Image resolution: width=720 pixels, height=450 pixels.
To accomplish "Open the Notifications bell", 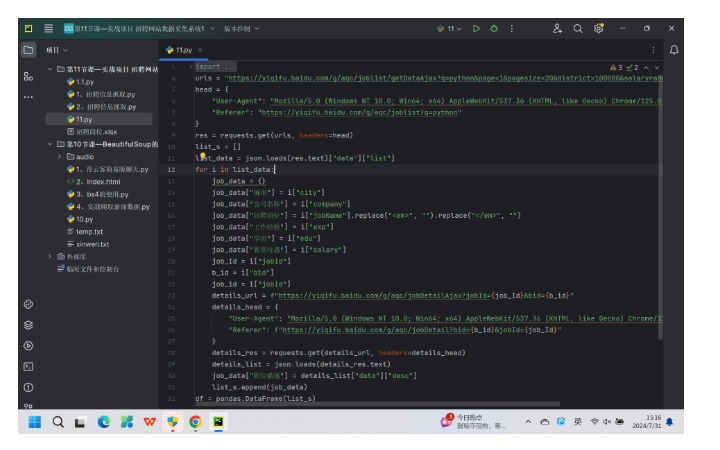I will [674, 50].
